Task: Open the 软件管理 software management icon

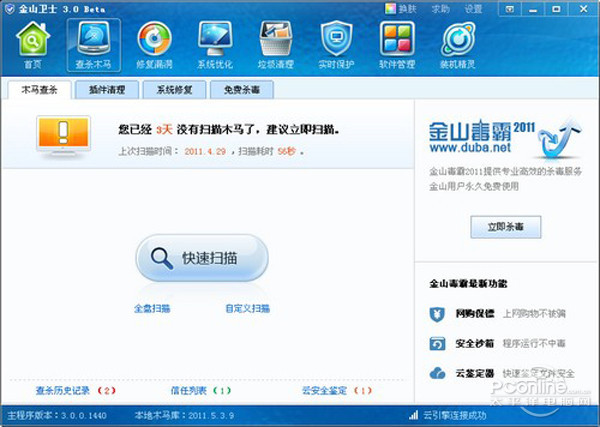Action: click(x=397, y=39)
